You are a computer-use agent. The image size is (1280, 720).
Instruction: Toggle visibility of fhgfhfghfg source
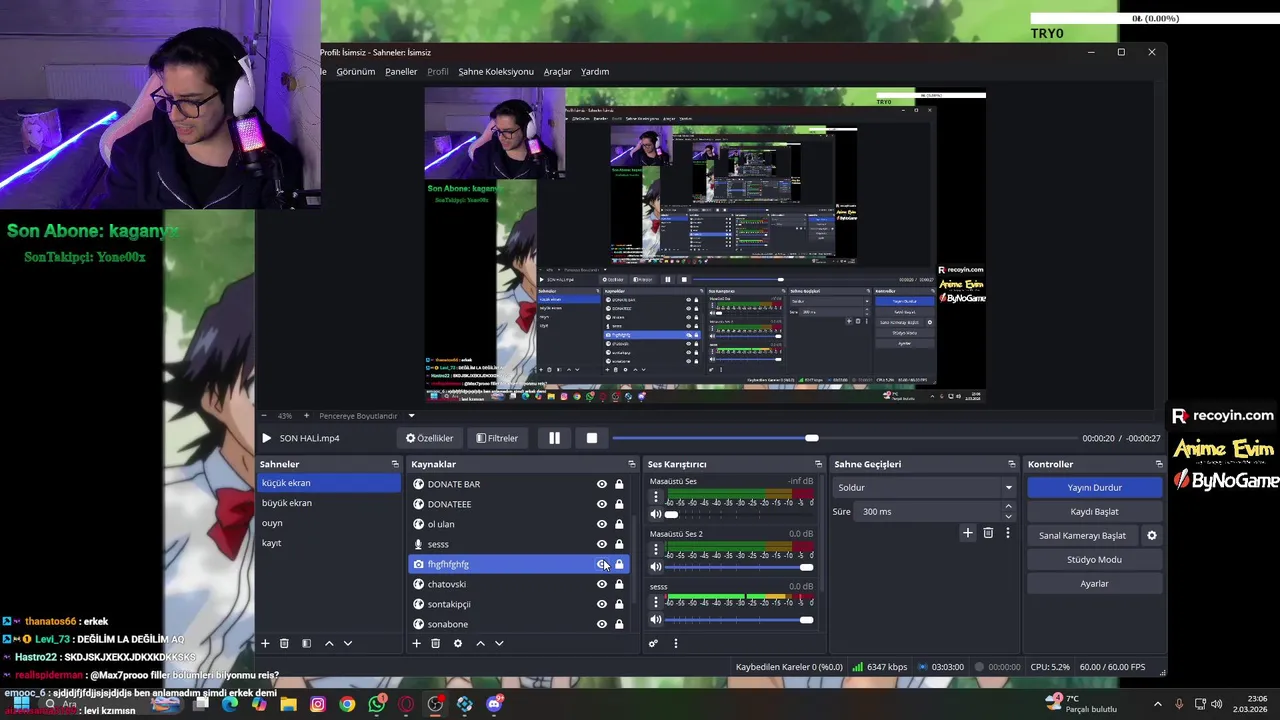point(602,564)
